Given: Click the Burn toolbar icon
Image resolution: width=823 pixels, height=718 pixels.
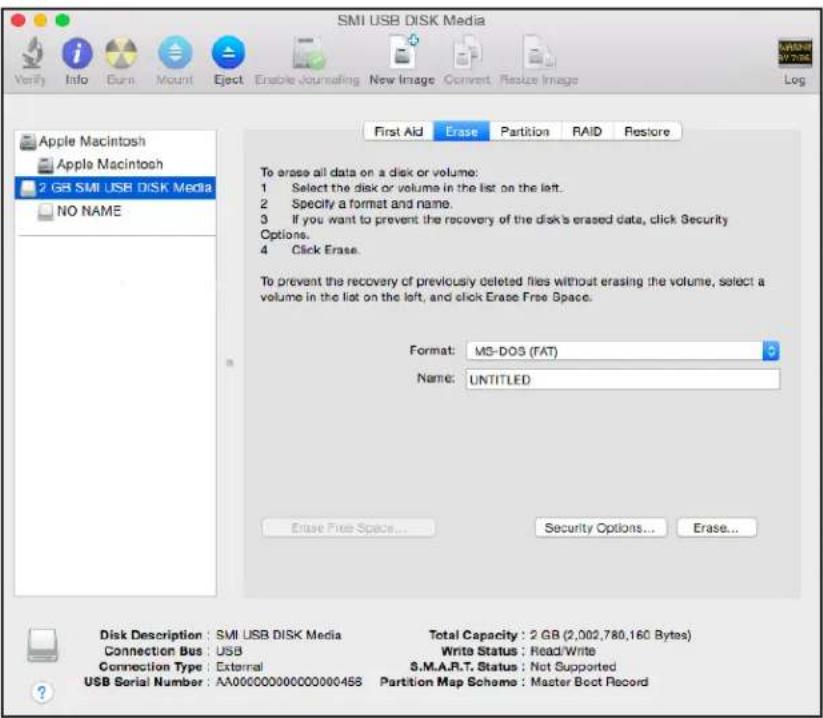Looking at the screenshot, I should click(121, 54).
